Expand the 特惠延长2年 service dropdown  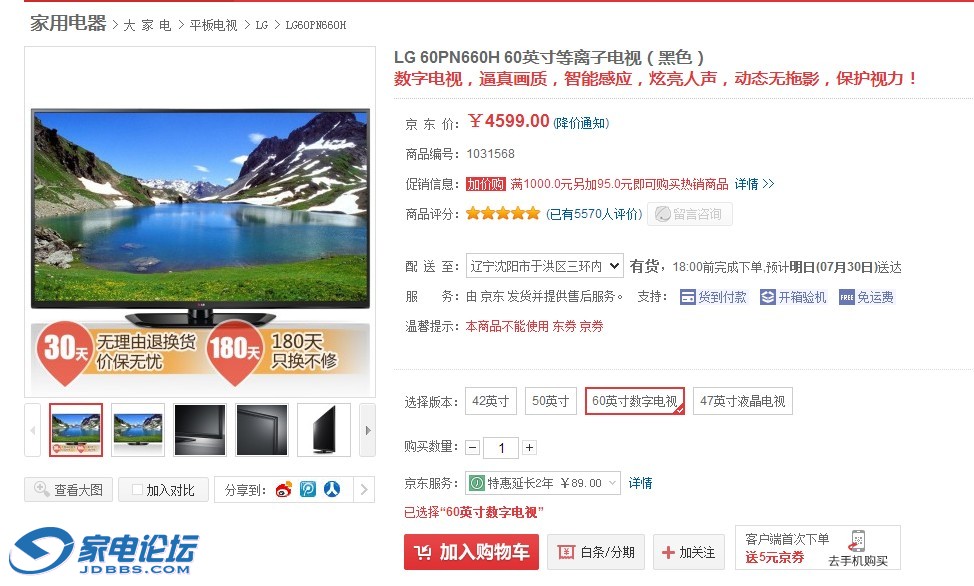[x=543, y=483]
